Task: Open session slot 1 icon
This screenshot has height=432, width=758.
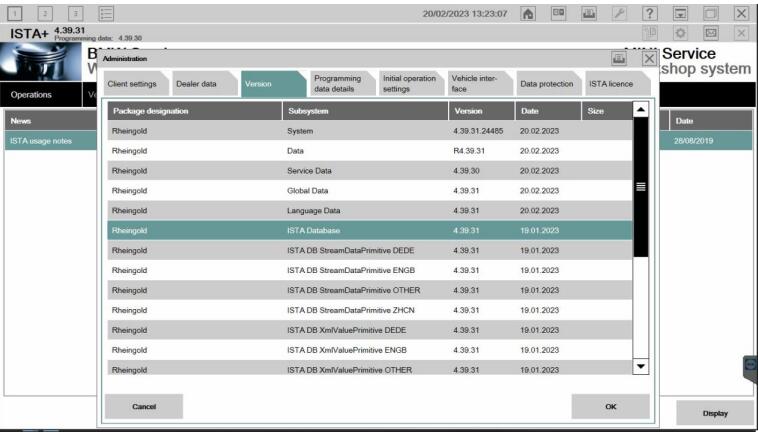Action: coord(15,14)
